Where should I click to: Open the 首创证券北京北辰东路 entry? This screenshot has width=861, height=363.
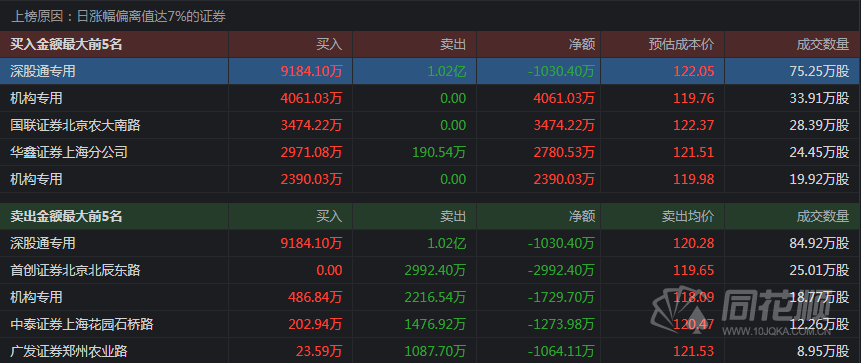pyautogui.click(x=75, y=270)
